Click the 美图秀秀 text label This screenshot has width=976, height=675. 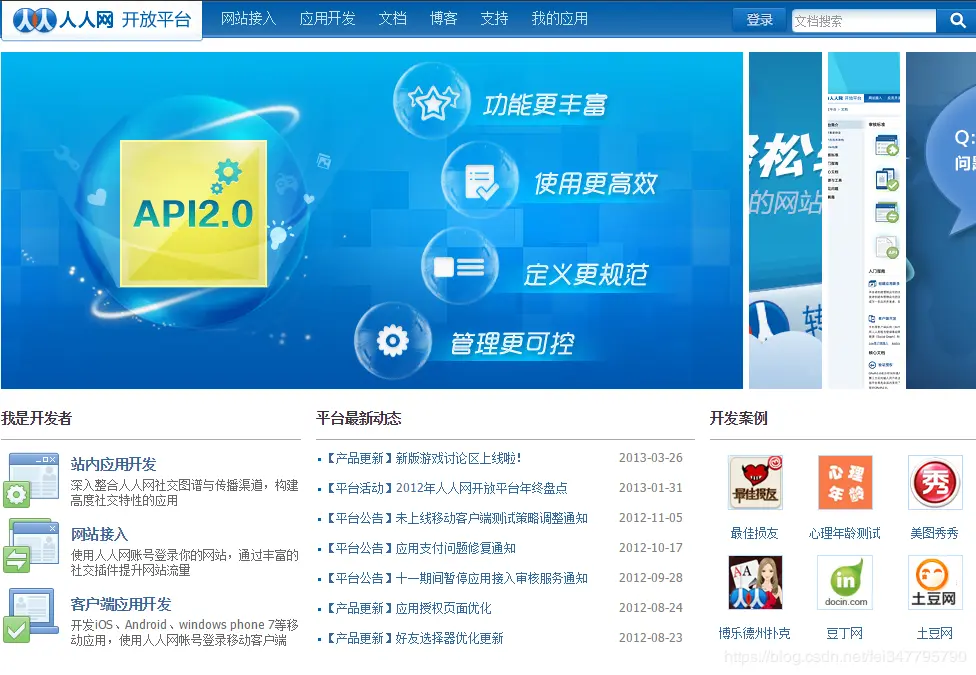coord(934,533)
